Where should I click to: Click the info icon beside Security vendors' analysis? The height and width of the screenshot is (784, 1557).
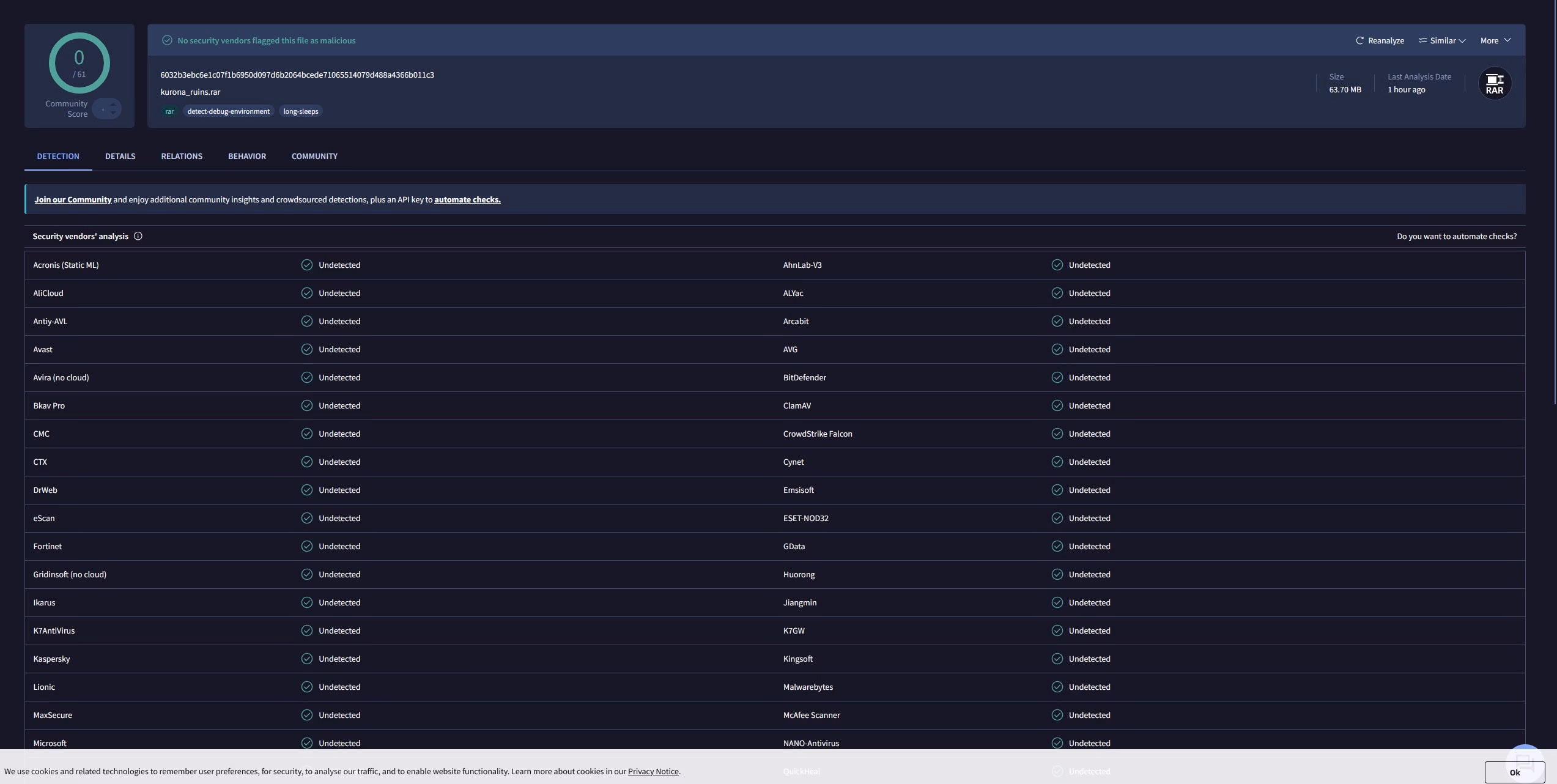(138, 236)
